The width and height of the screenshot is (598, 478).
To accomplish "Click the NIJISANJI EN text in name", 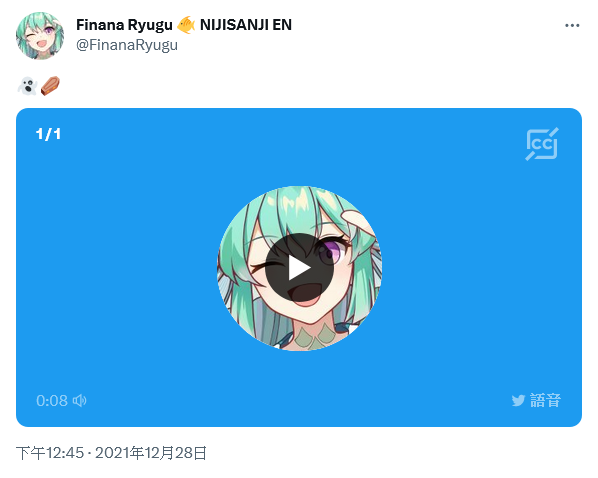I will click(246, 25).
